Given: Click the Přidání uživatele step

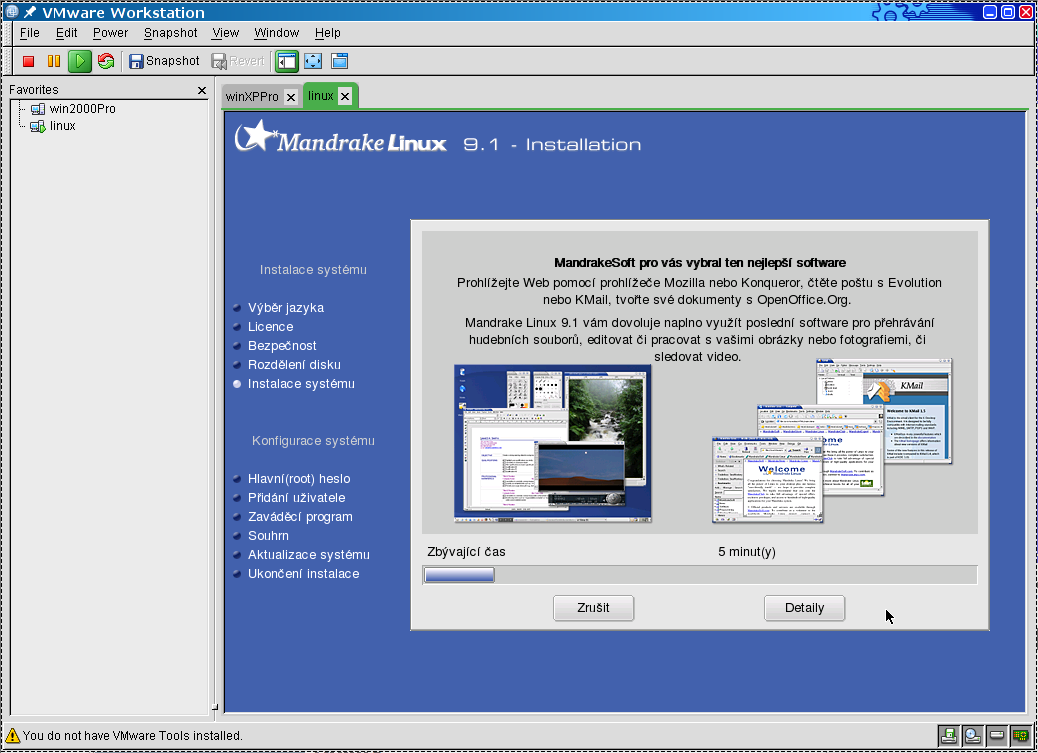Looking at the screenshot, I should tap(296, 498).
